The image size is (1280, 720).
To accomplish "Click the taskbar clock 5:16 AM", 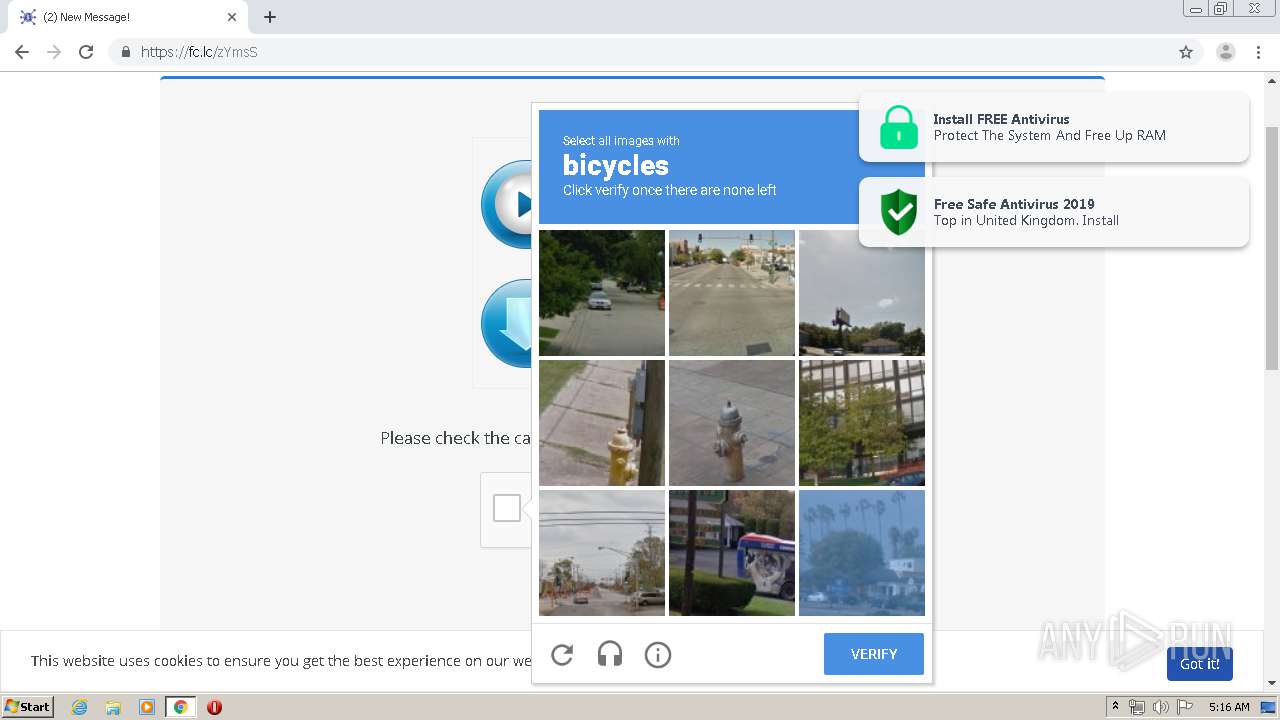I will [x=1229, y=707].
